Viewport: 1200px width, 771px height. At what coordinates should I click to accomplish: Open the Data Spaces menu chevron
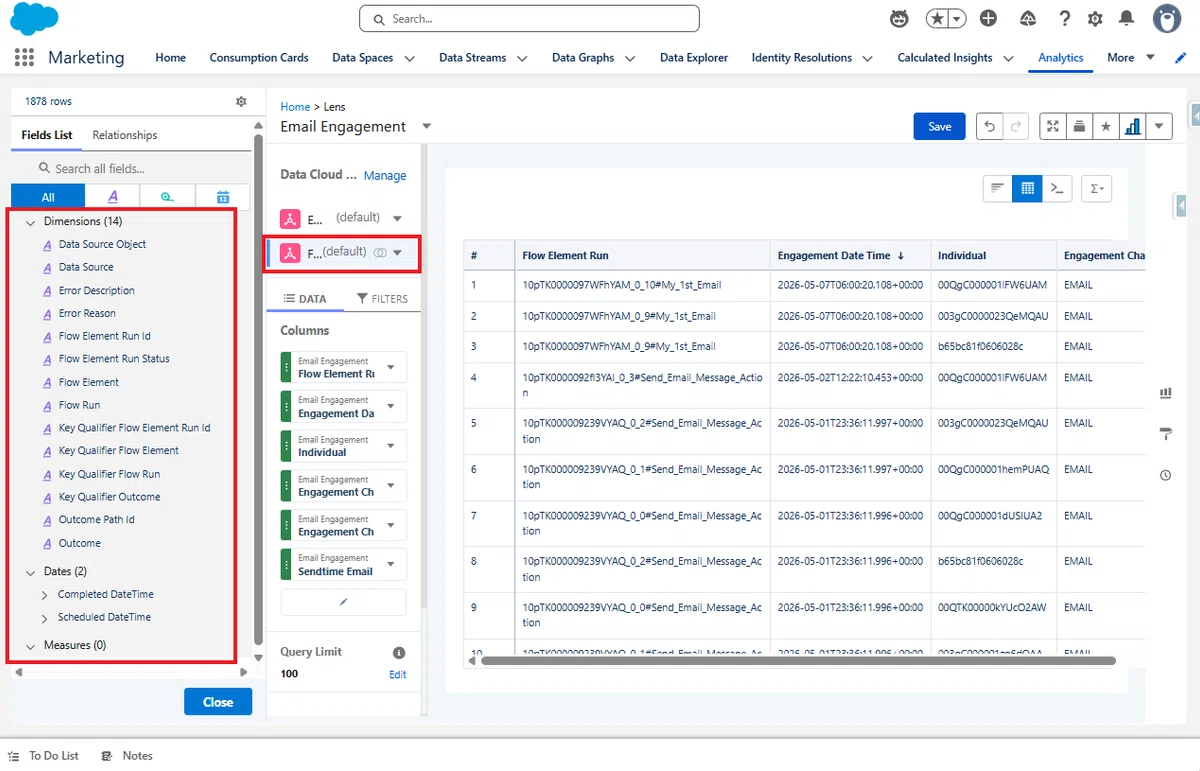(409, 58)
